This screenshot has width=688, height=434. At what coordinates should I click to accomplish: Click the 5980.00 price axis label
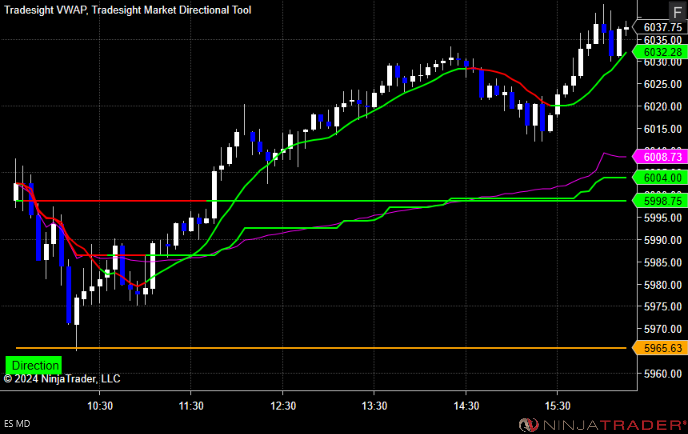point(663,285)
